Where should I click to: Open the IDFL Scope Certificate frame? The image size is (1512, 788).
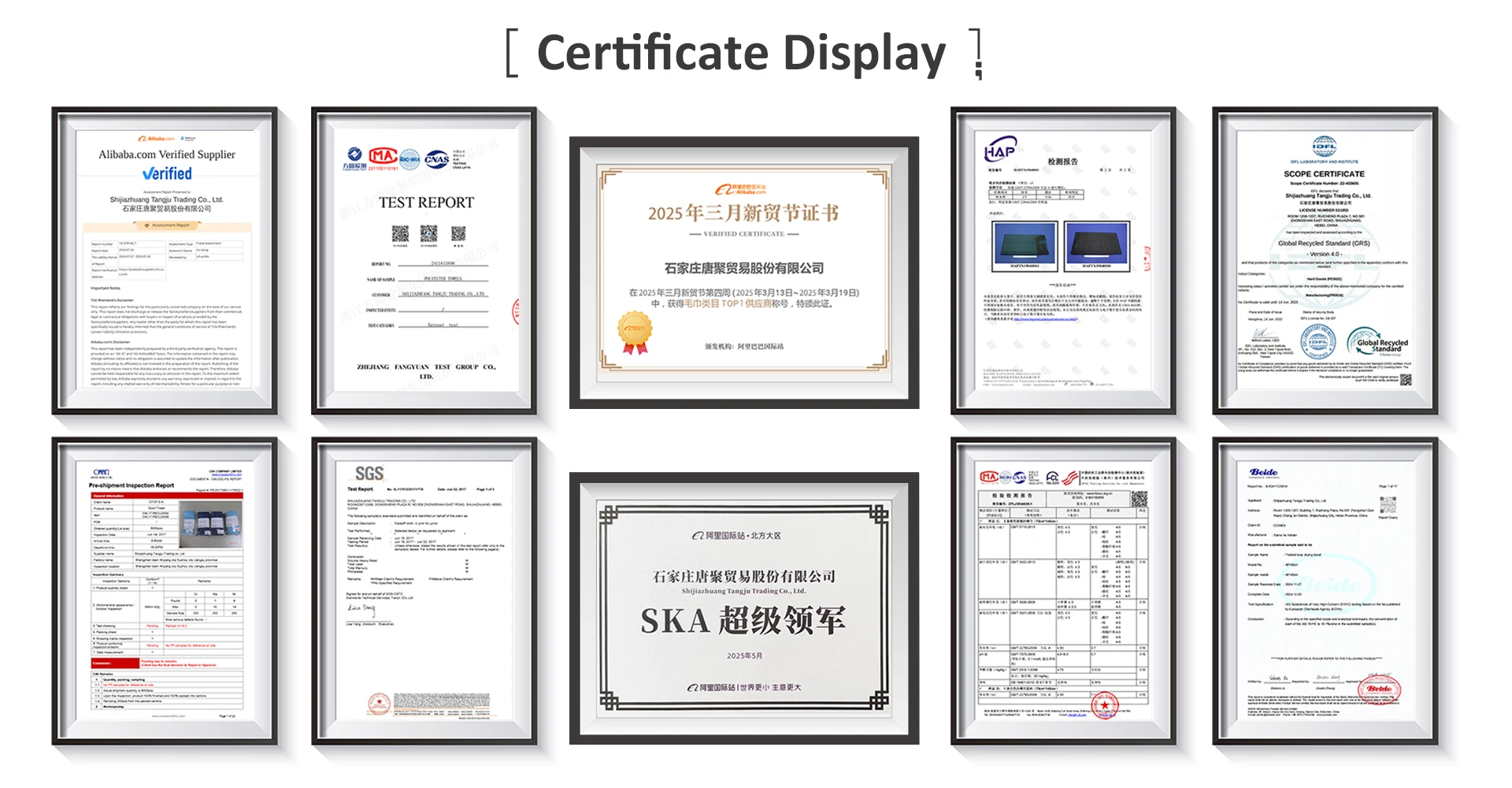(x=1325, y=261)
